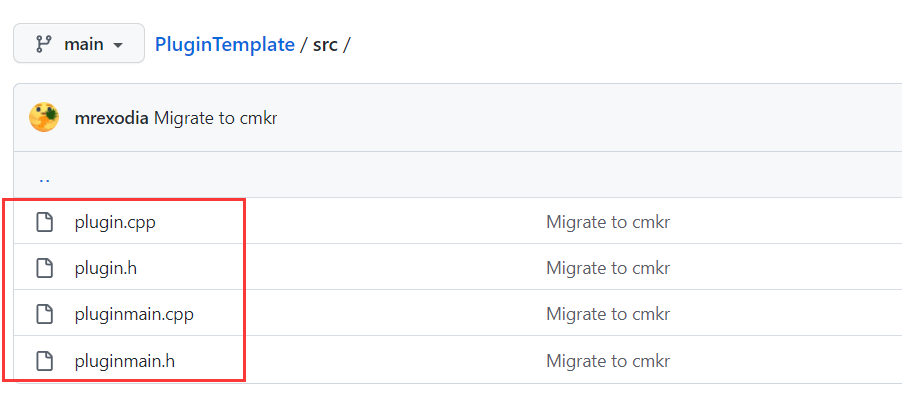Click the src breadcrumb folder name

(x=325, y=45)
